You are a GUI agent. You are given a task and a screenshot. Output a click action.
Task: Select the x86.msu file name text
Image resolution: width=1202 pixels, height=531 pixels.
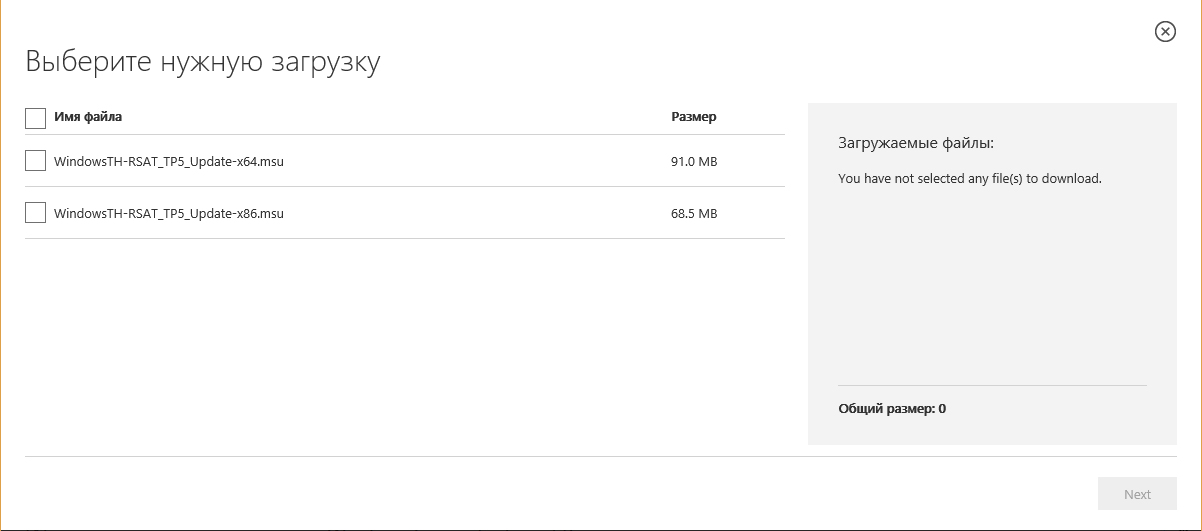pyautogui.click(x=169, y=213)
